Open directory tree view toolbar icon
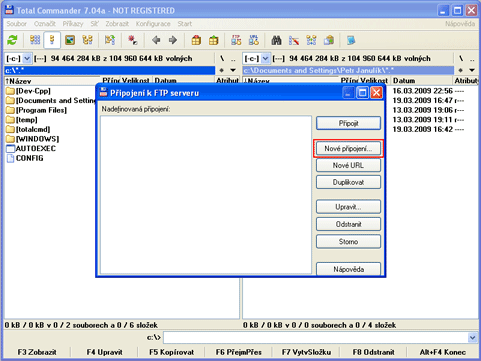The height and width of the screenshot is (361, 481). click(87, 40)
